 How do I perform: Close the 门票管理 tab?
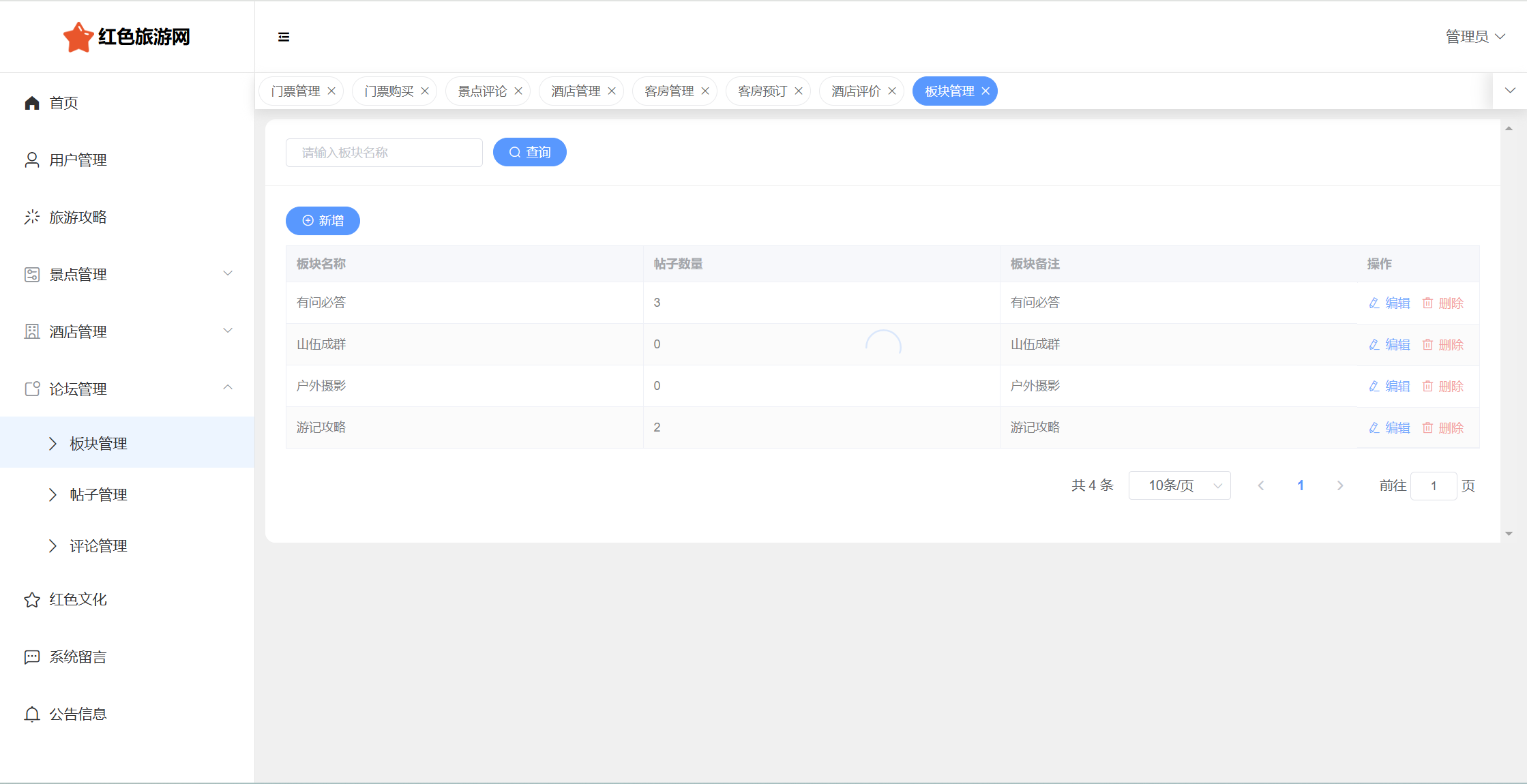click(x=331, y=91)
